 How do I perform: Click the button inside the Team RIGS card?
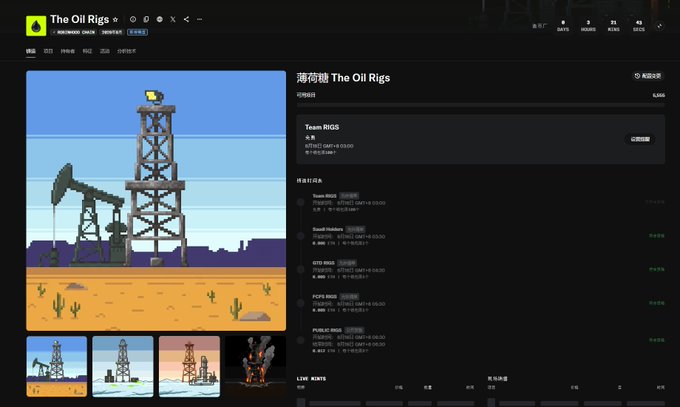(640, 139)
